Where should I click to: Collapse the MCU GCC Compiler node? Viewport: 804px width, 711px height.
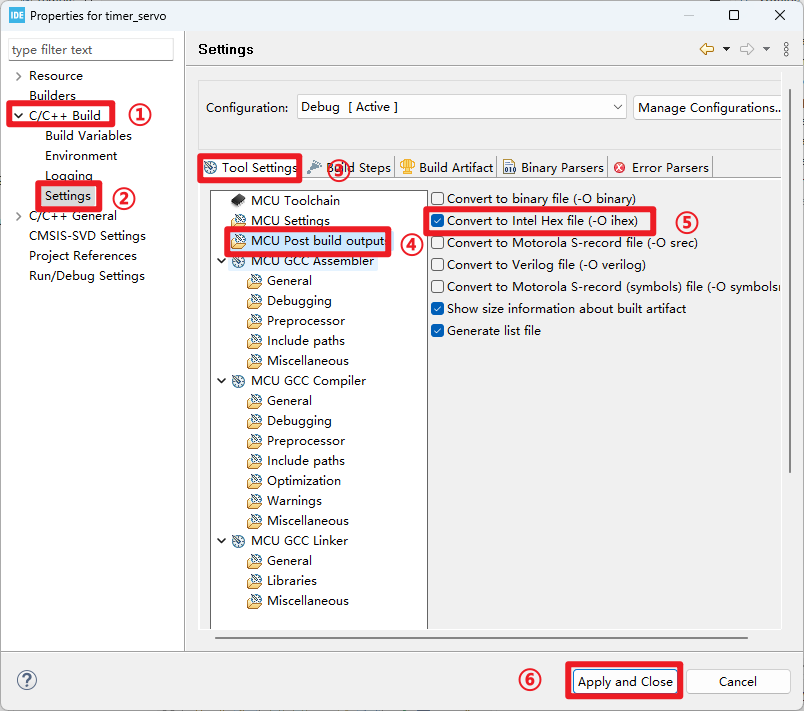coord(222,381)
